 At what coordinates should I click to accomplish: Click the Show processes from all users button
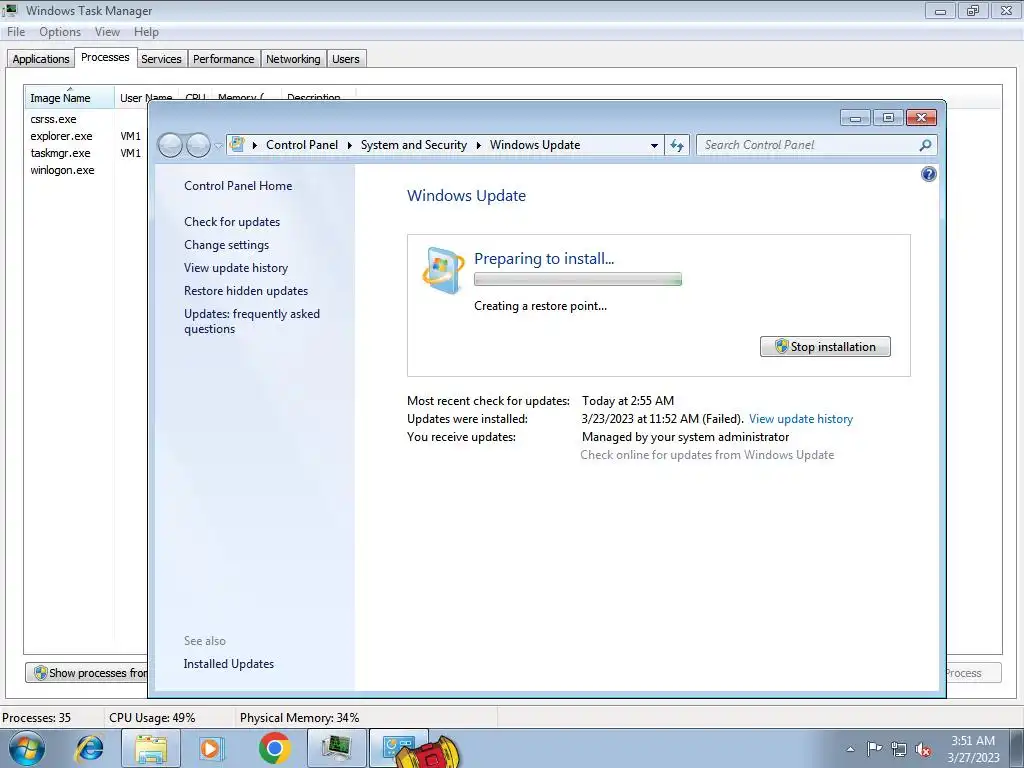[88, 673]
